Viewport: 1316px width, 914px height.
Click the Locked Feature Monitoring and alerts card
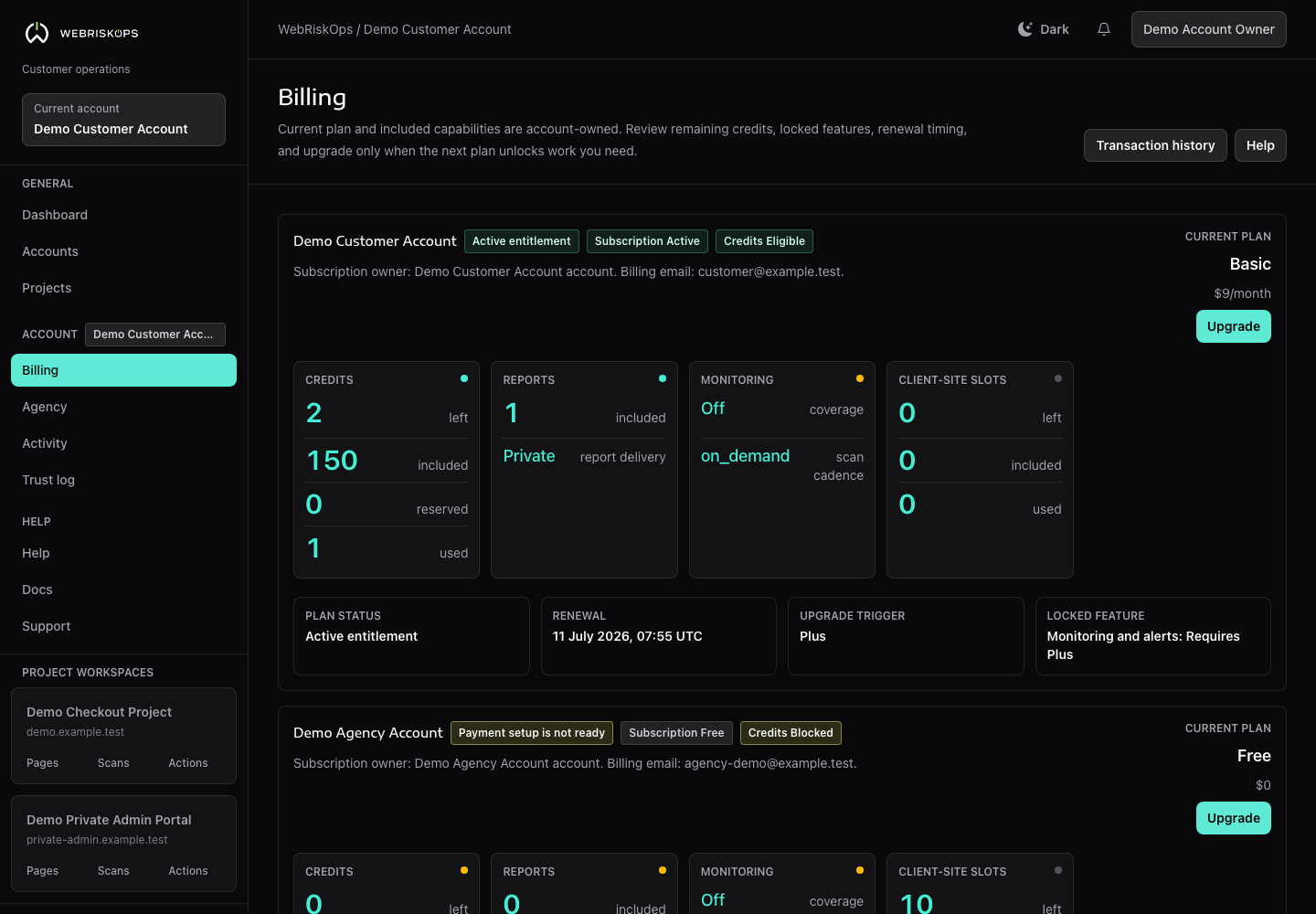point(1152,636)
